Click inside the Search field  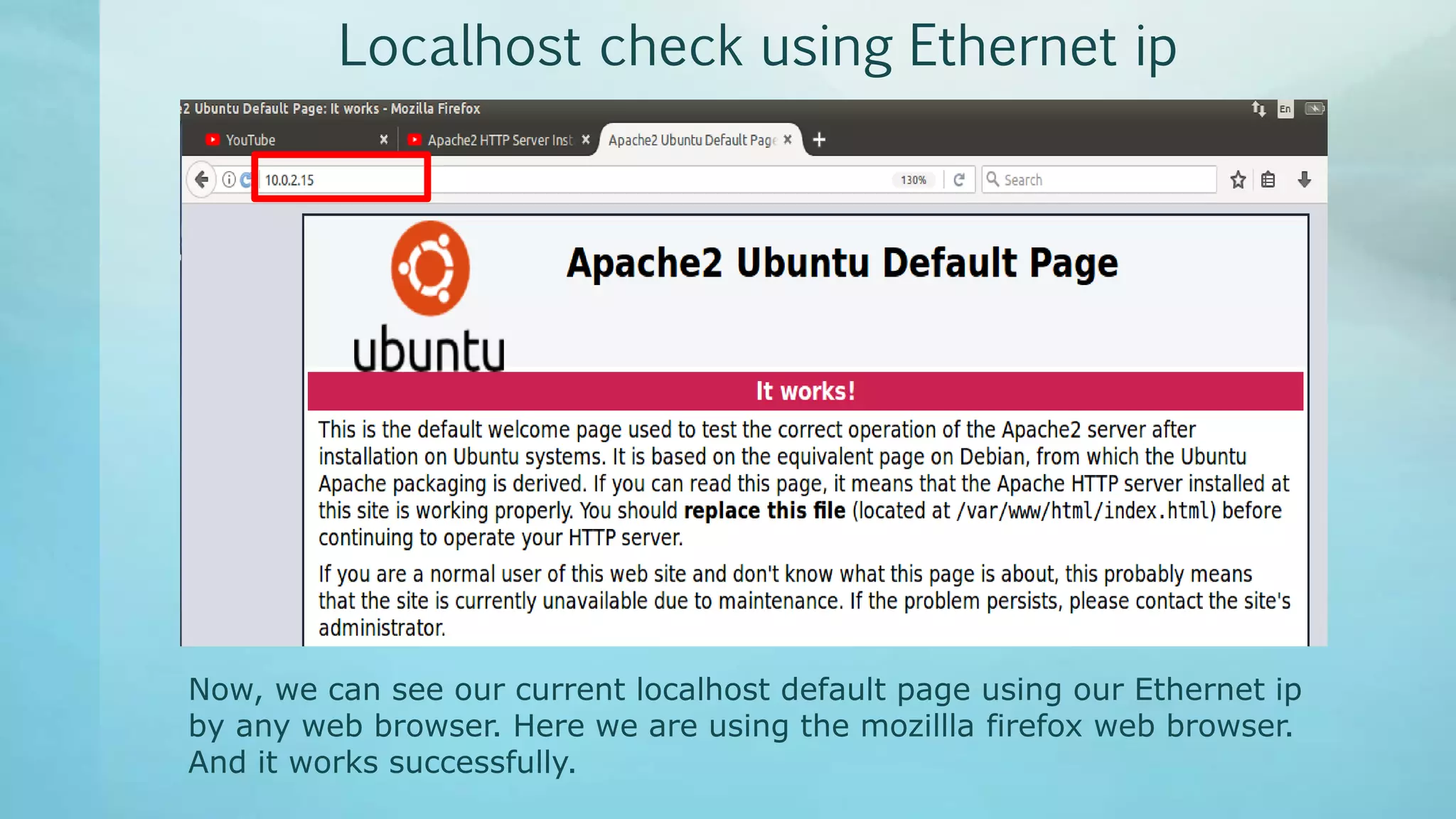pyautogui.click(x=1099, y=180)
